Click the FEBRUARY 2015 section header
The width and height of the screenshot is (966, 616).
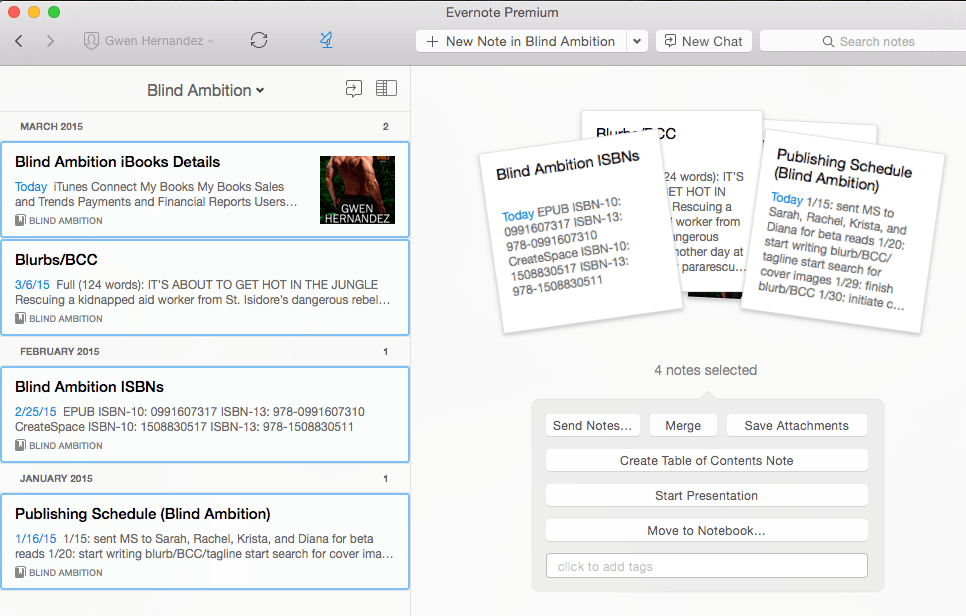point(205,352)
